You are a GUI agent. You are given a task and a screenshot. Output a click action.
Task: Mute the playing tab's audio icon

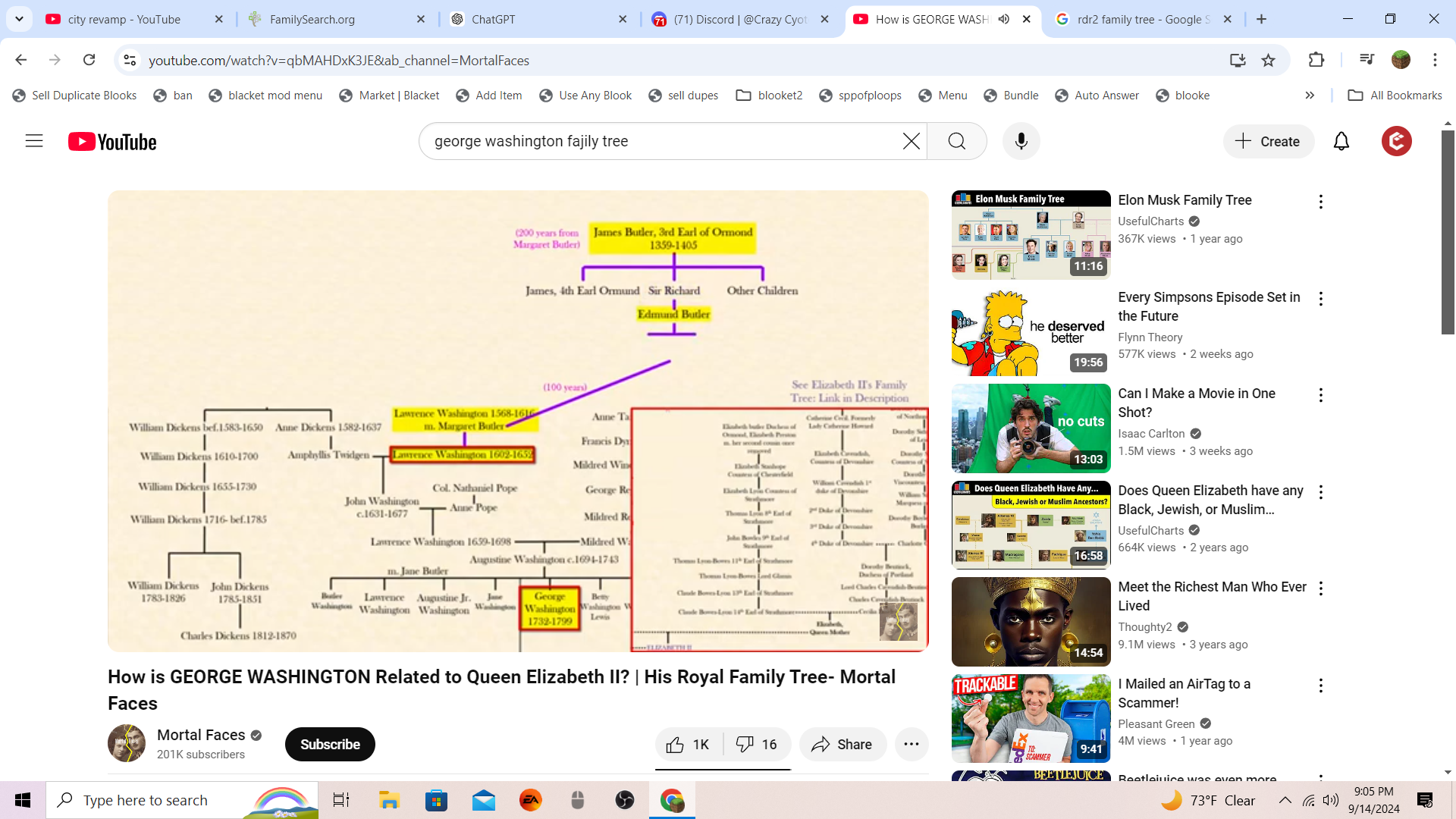[x=1003, y=19]
